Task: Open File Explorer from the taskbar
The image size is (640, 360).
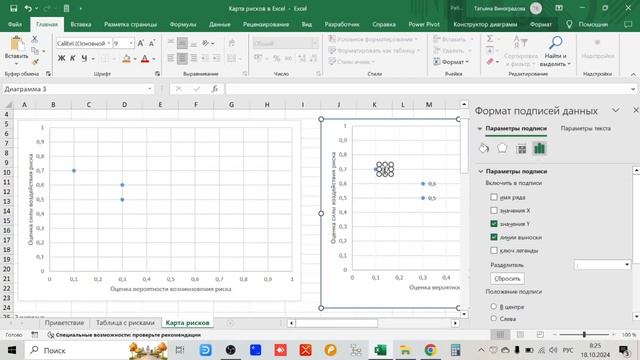Action: click(405, 350)
